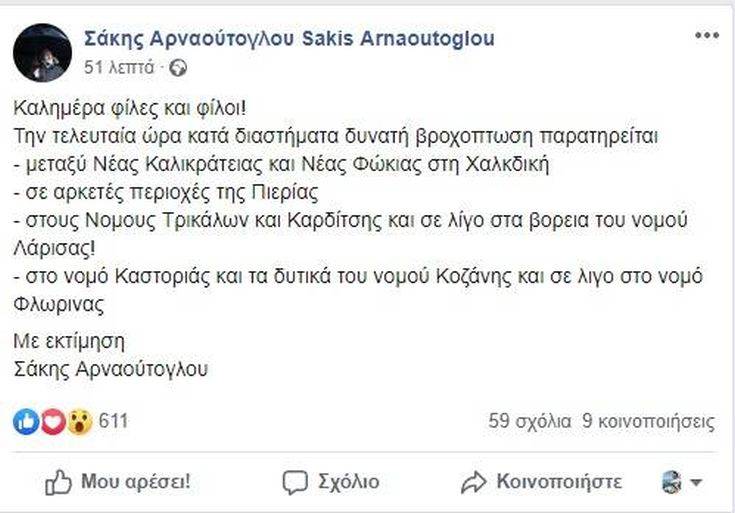Click the yellow Wow reaction emoji
The height and width of the screenshot is (513, 735).
tap(80, 422)
